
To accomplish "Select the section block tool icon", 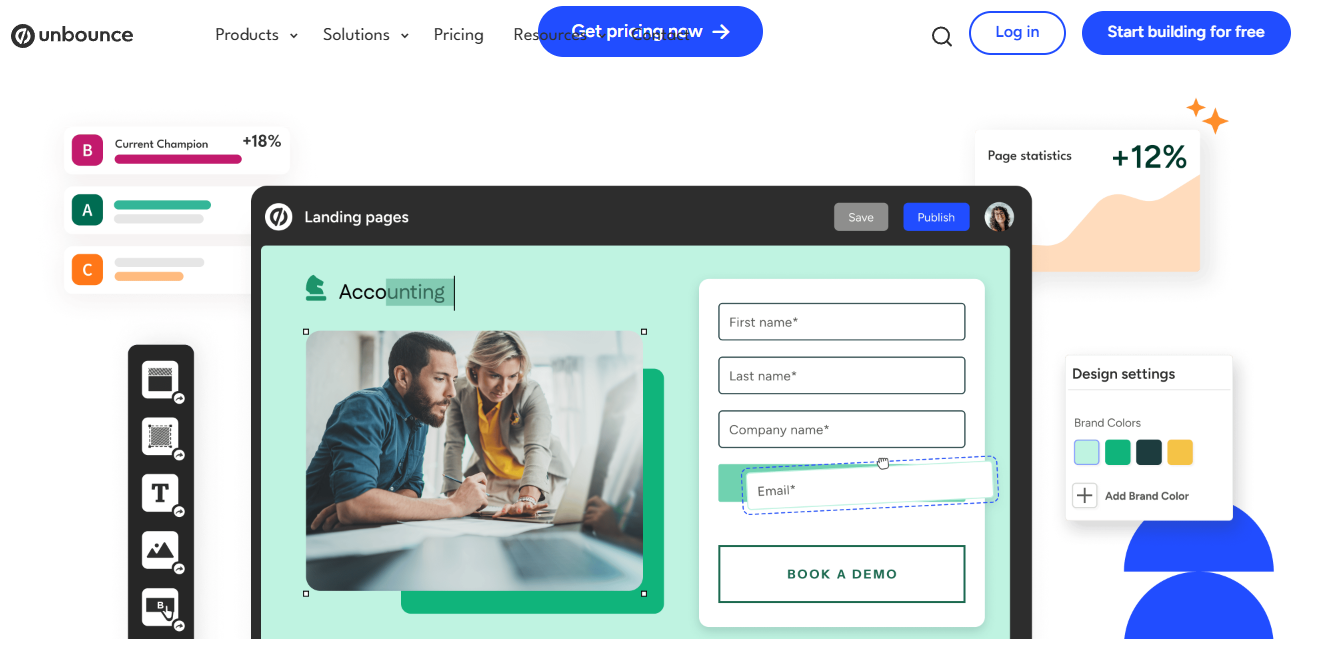I will (160, 380).
